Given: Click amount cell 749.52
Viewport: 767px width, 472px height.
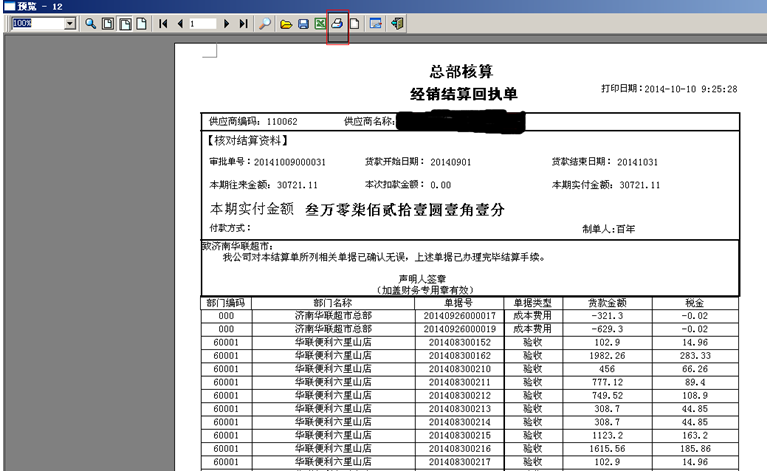Looking at the screenshot, I should [x=607, y=395].
